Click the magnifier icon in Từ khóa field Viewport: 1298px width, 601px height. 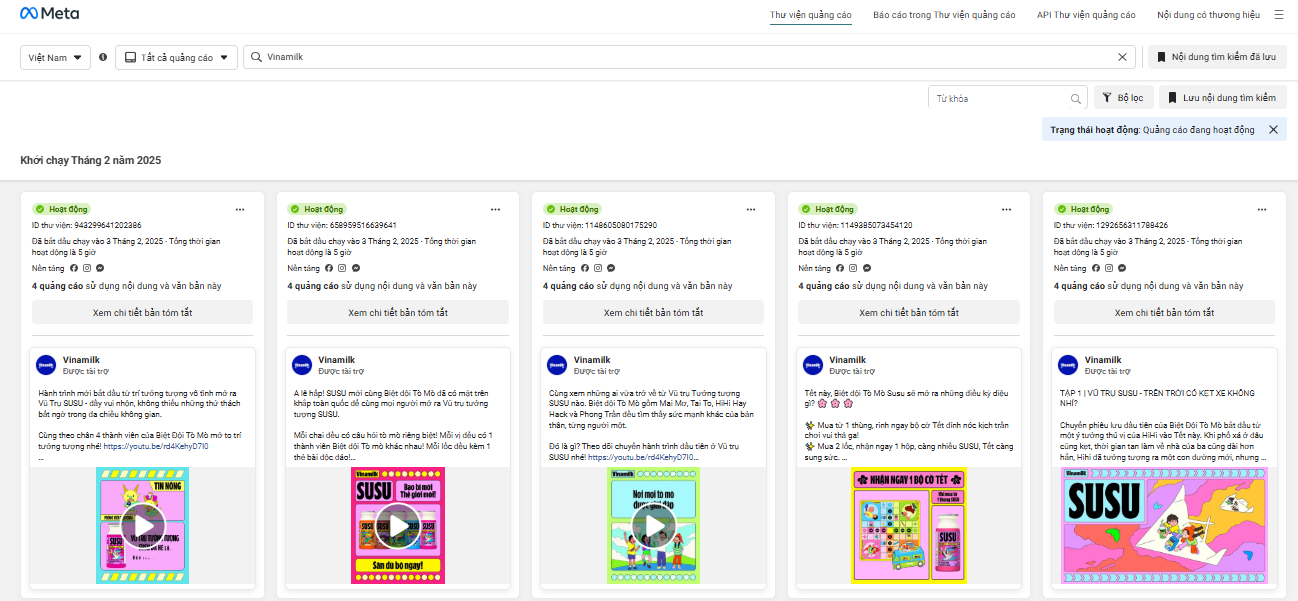point(1076,98)
